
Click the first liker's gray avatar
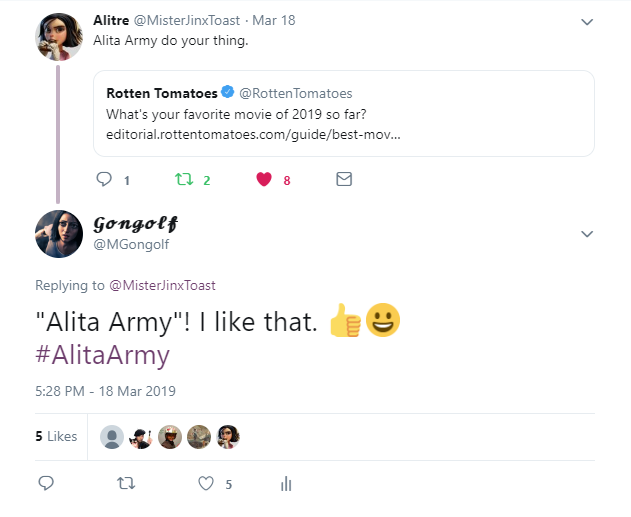(113, 437)
